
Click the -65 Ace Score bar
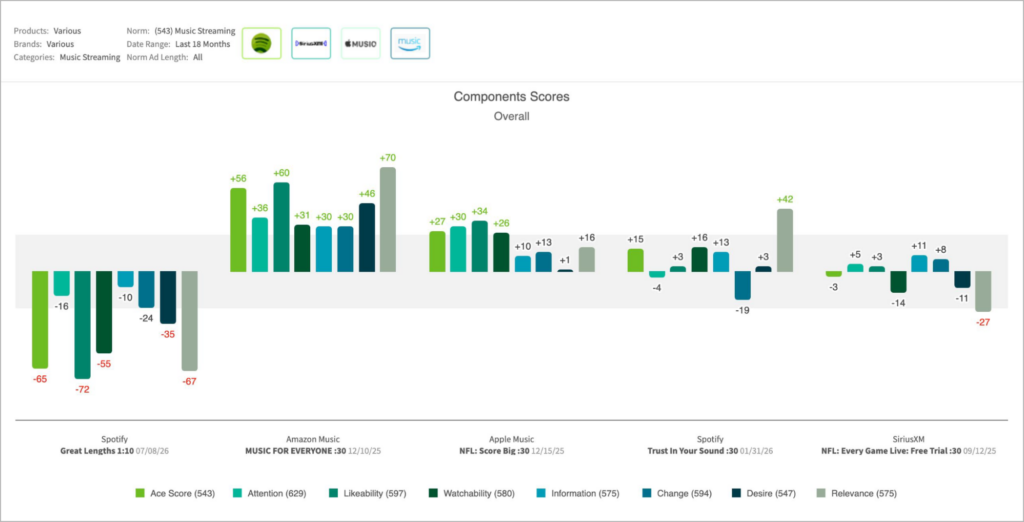(40, 320)
